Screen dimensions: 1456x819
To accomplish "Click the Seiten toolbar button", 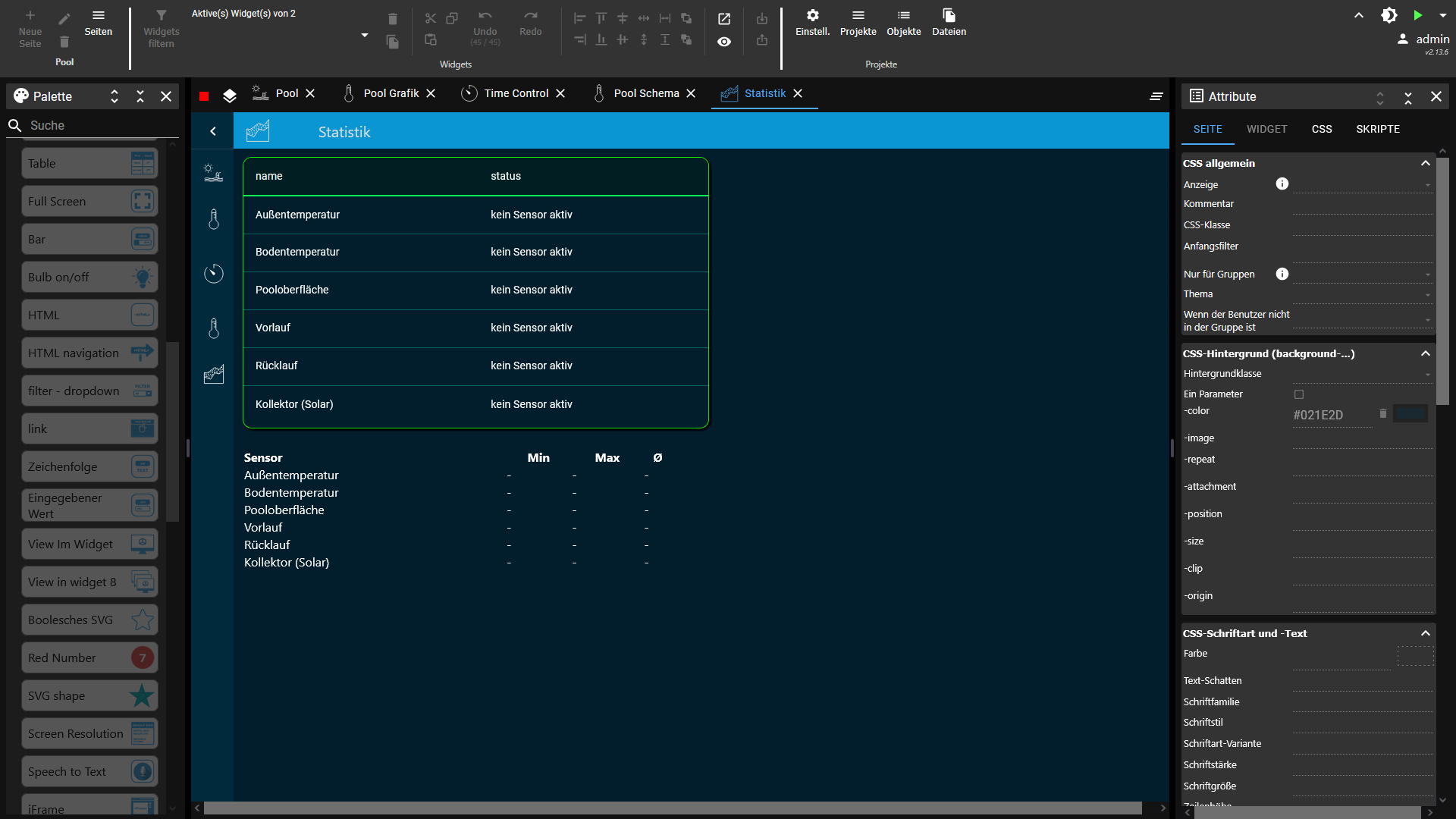I will [x=98, y=23].
